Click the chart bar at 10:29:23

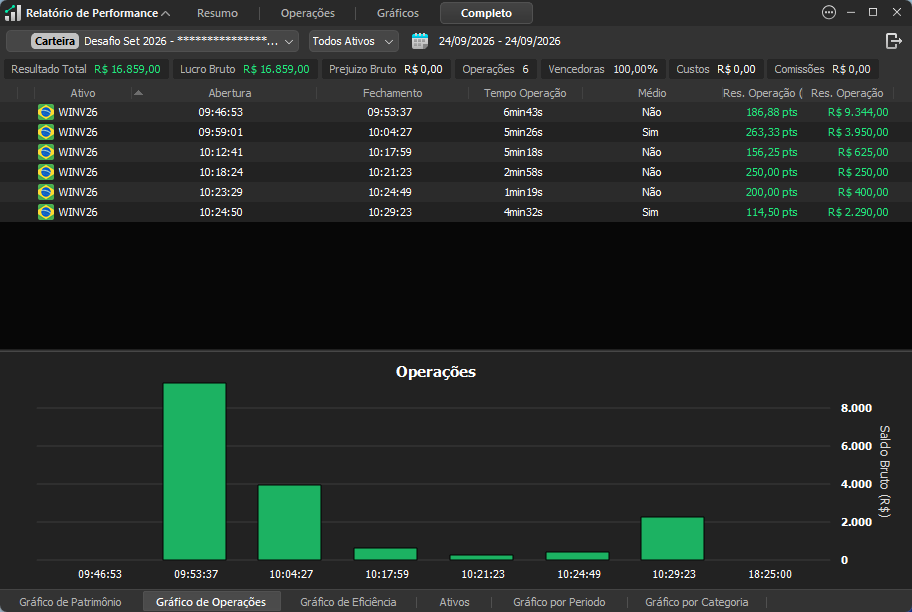(672, 538)
